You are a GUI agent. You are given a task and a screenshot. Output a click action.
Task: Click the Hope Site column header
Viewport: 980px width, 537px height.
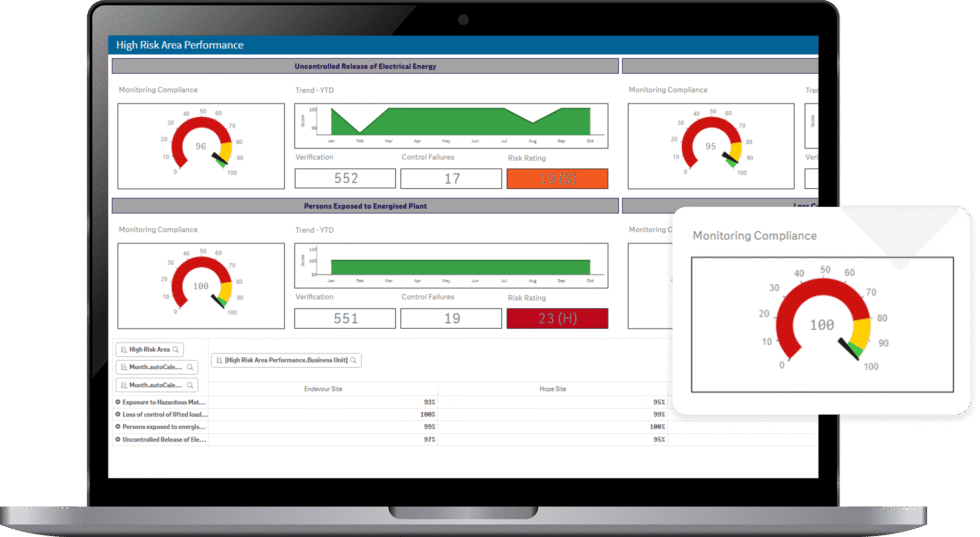click(x=552, y=389)
